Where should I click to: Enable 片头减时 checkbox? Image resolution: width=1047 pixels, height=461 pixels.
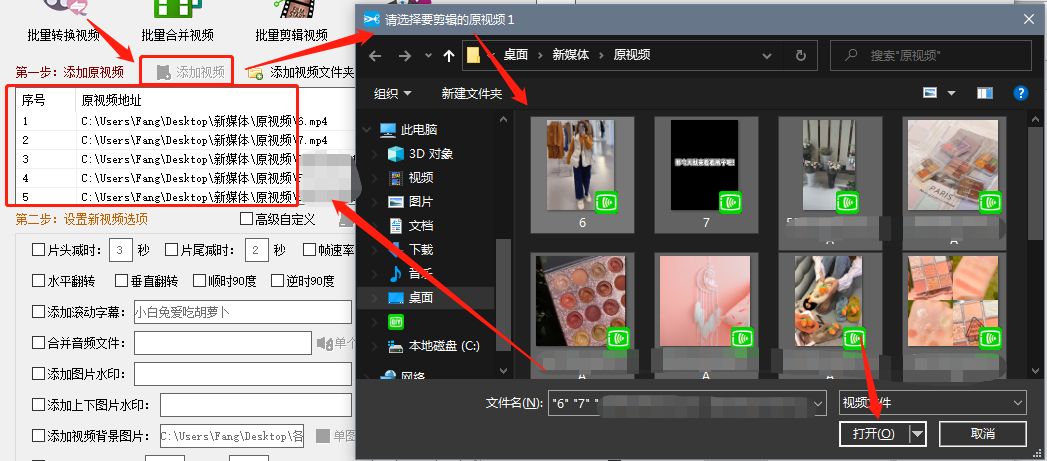38,250
